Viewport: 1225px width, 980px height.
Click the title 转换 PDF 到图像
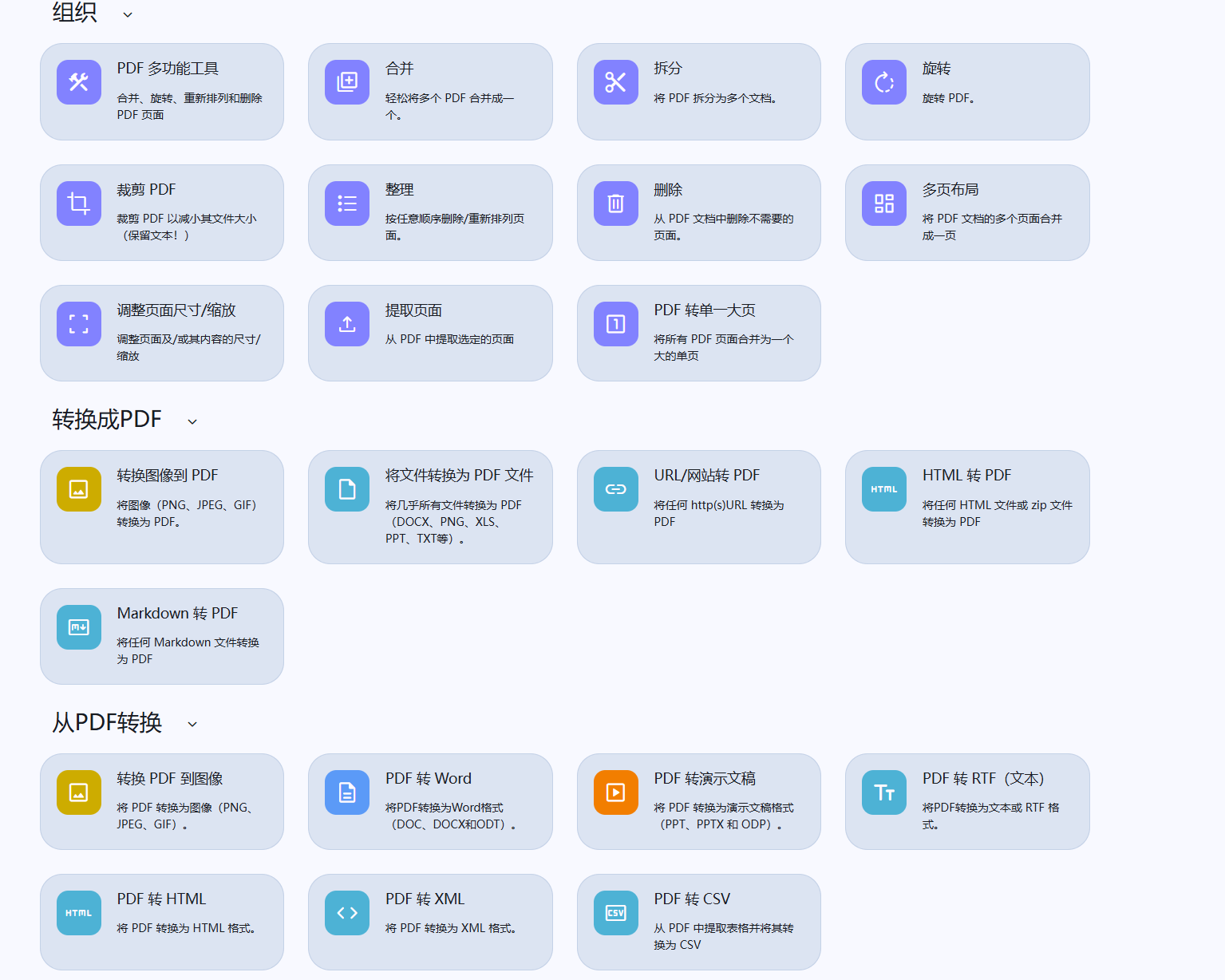pyautogui.click(x=170, y=779)
